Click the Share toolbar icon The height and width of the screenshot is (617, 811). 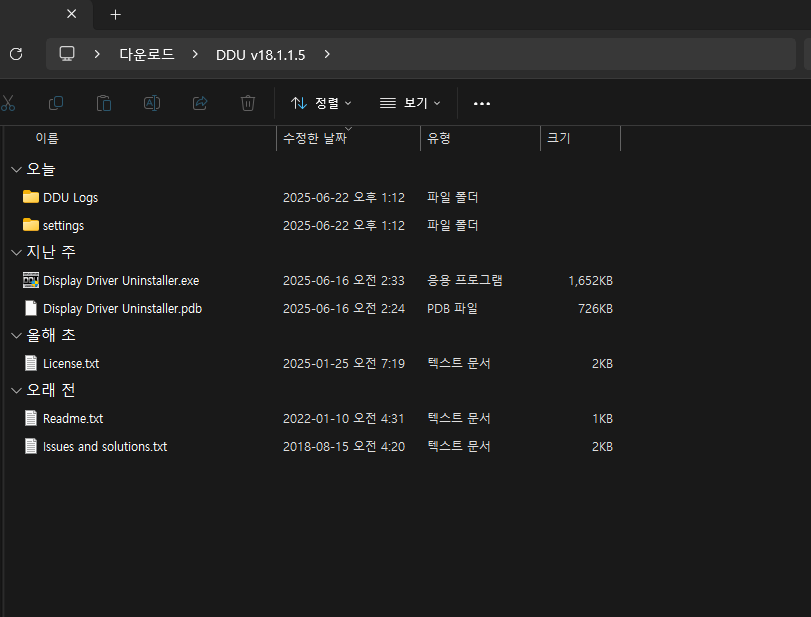[x=200, y=103]
